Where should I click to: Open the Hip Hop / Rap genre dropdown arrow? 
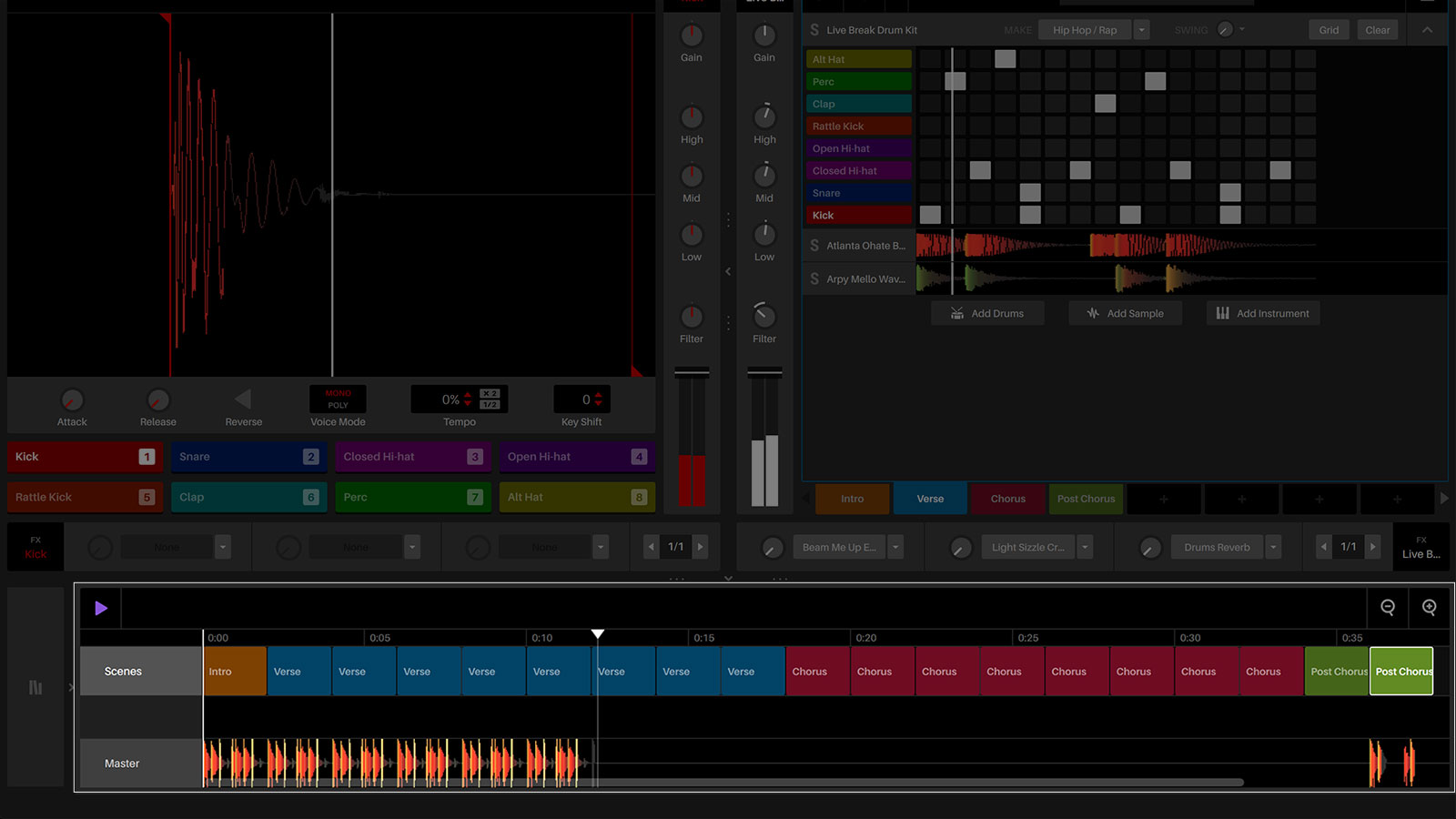coord(1141,30)
